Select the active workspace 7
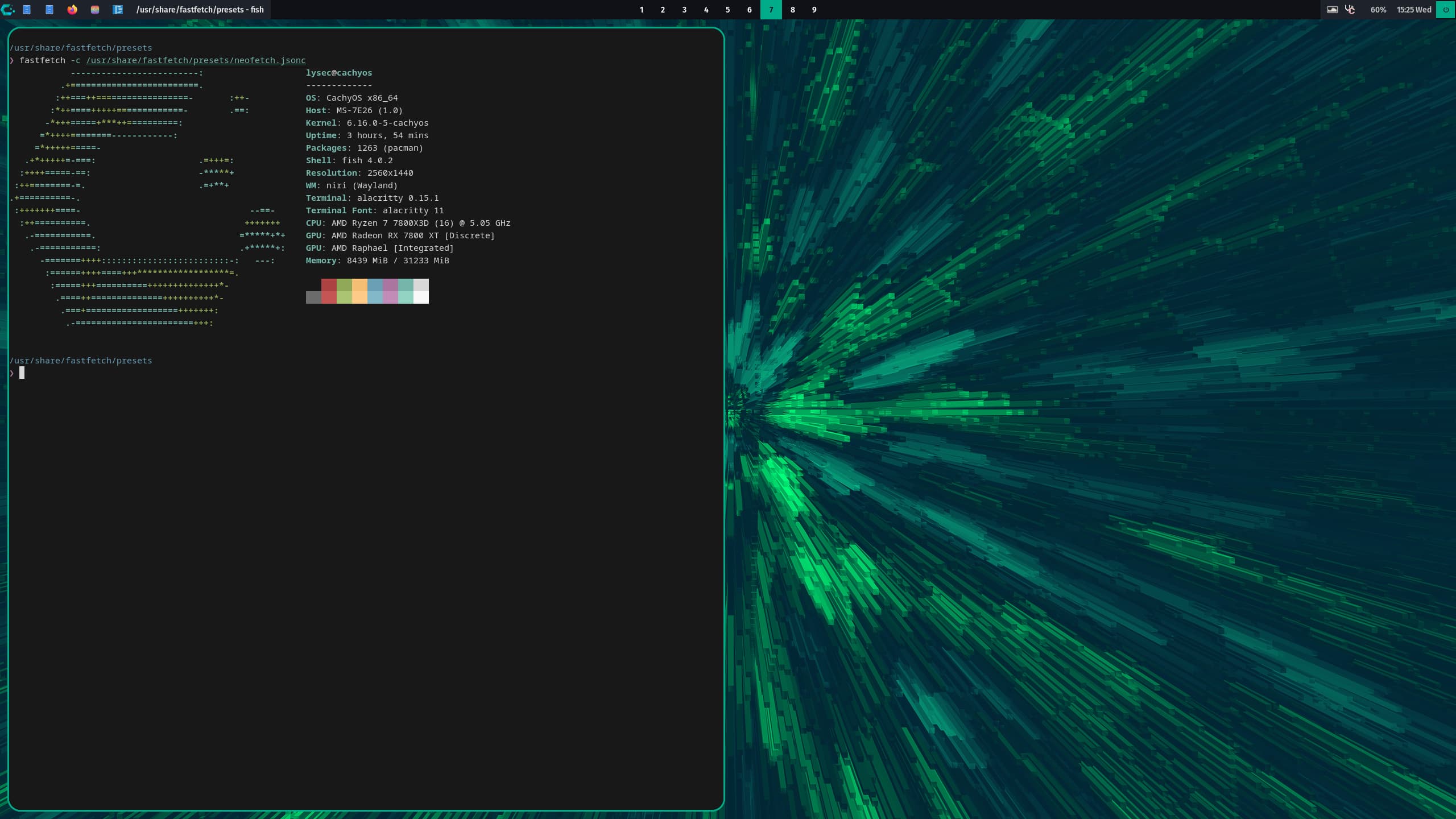The width and height of the screenshot is (1456, 819). click(771, 10)
